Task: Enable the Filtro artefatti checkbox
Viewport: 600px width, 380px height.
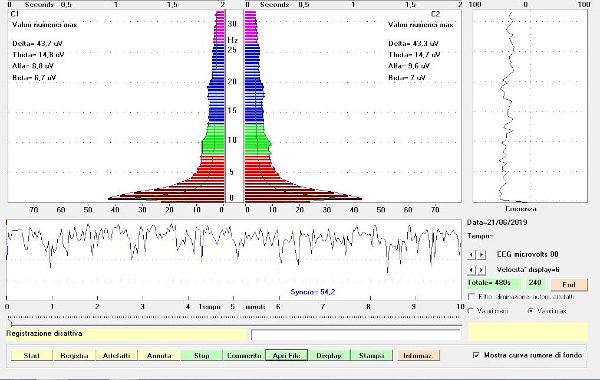Action: (471, 297)
